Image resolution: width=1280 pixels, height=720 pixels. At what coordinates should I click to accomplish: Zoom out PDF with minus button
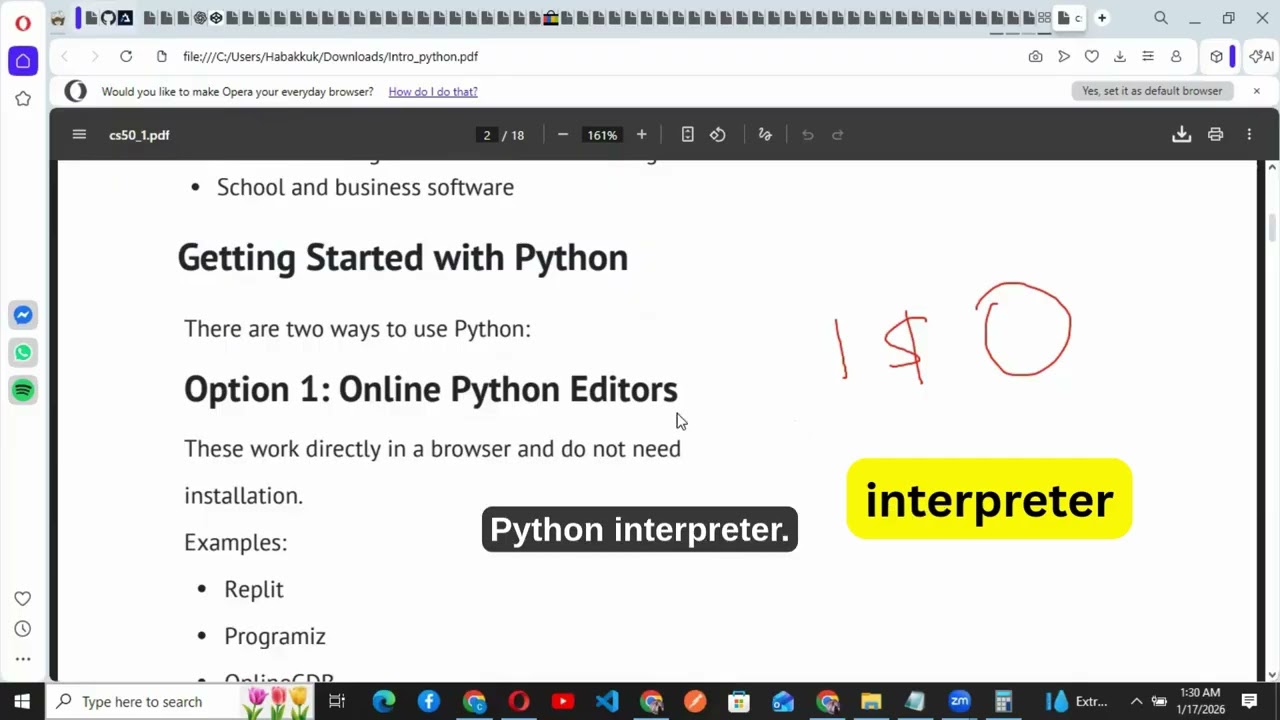563,135
